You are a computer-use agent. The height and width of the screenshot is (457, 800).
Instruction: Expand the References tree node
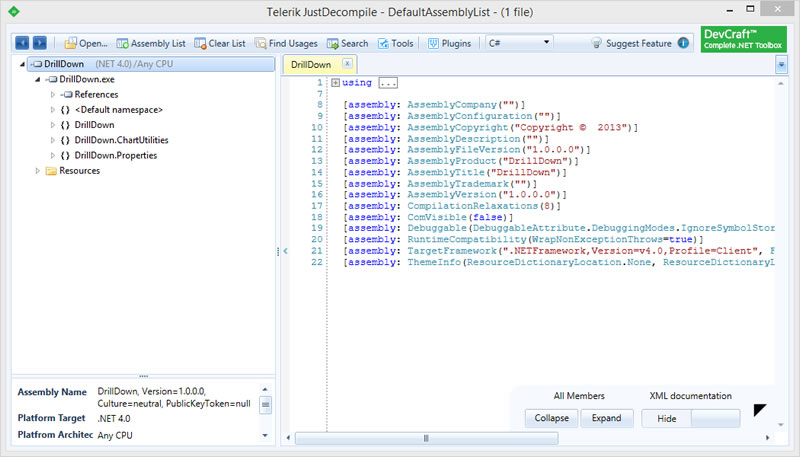tap(53, 94)
